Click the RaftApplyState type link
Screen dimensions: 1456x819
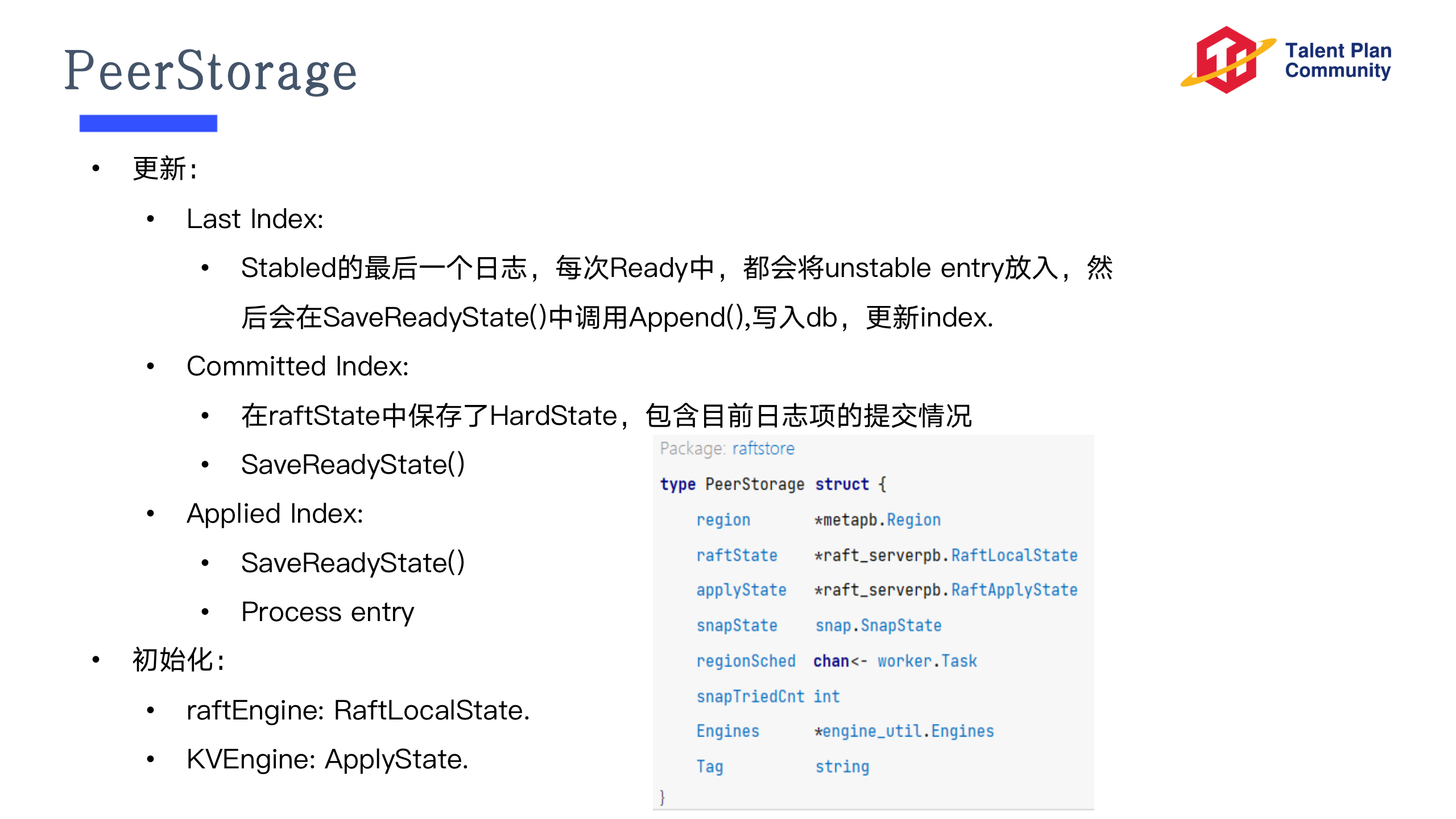point(1014,590)
